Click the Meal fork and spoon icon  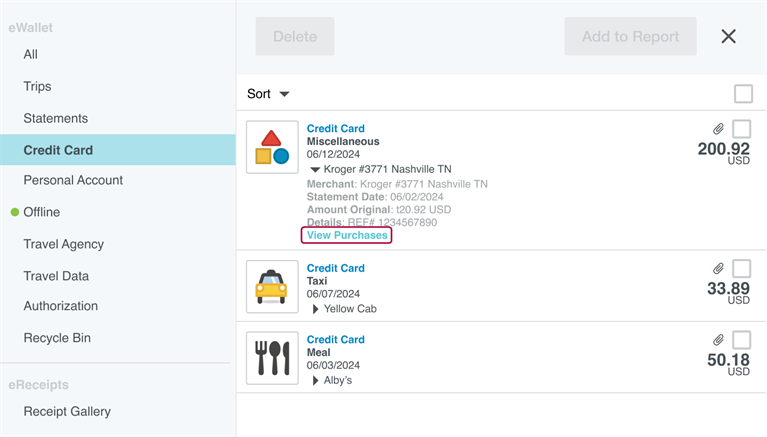272,358
